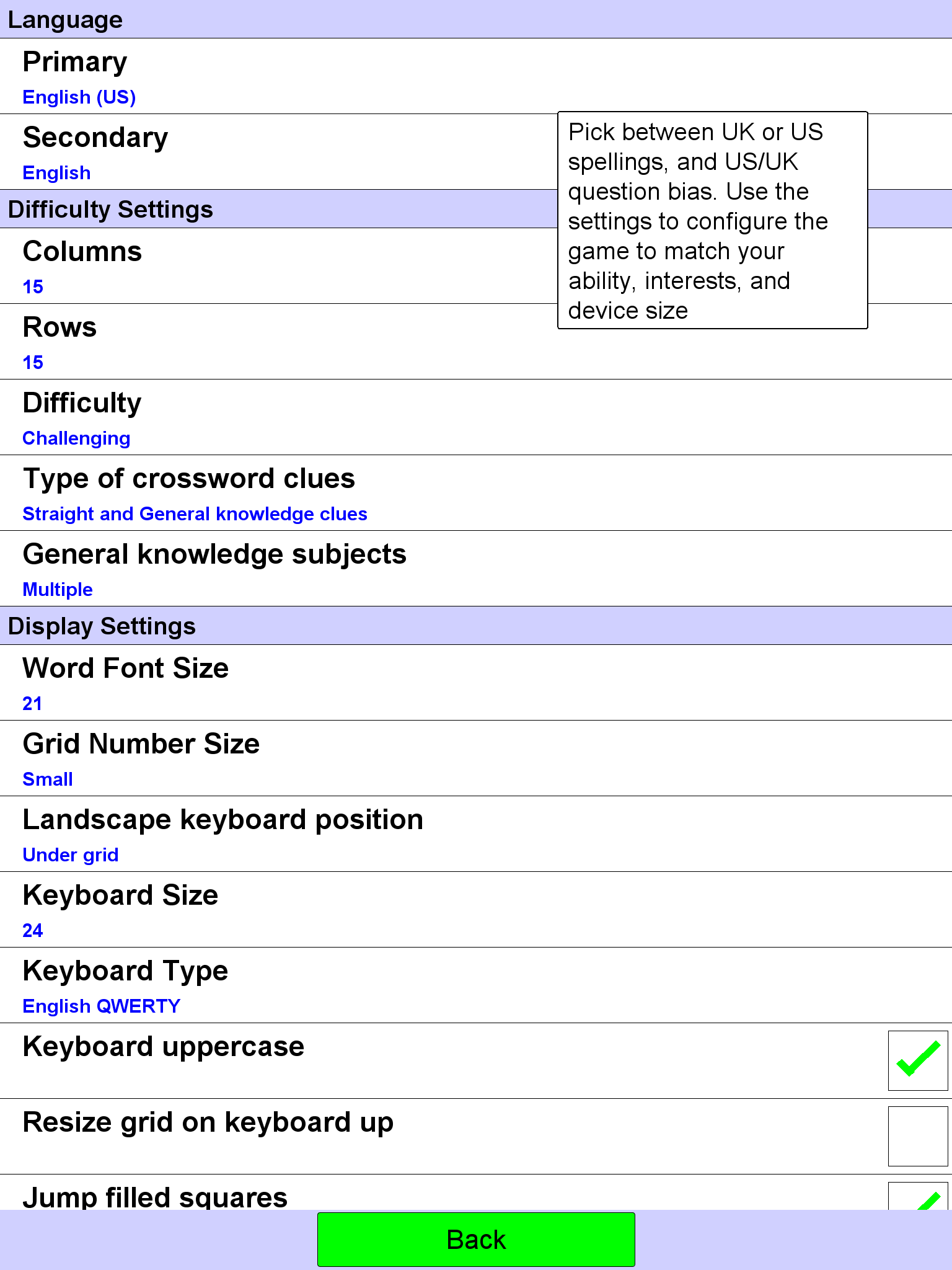Screen dimensions: 952x1270
Task: Open General knowledge subjects setting
Action: 476,569
